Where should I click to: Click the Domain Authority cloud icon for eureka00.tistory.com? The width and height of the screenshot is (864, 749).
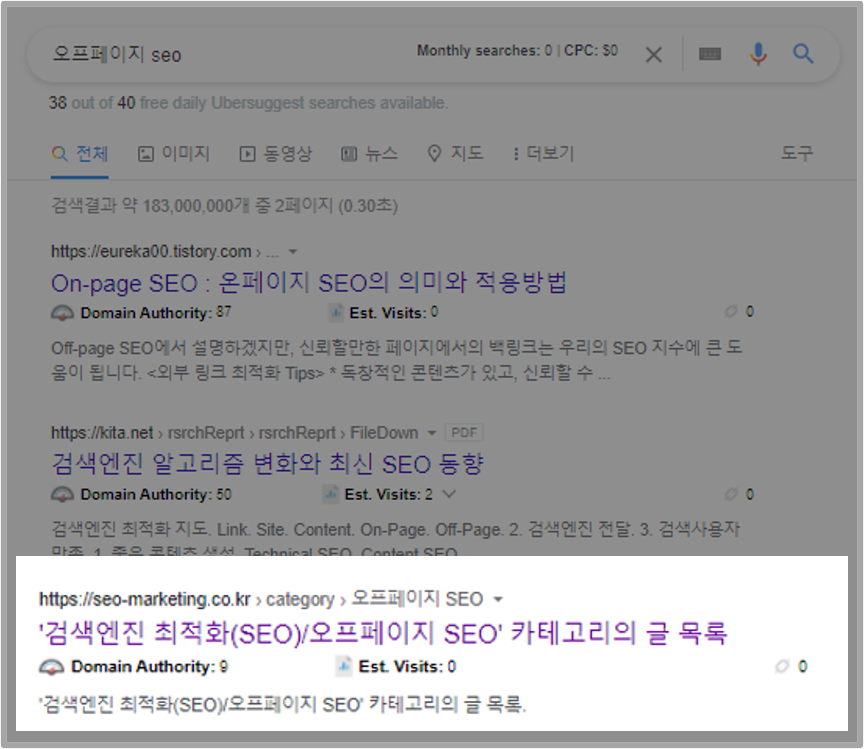point(63,312)
